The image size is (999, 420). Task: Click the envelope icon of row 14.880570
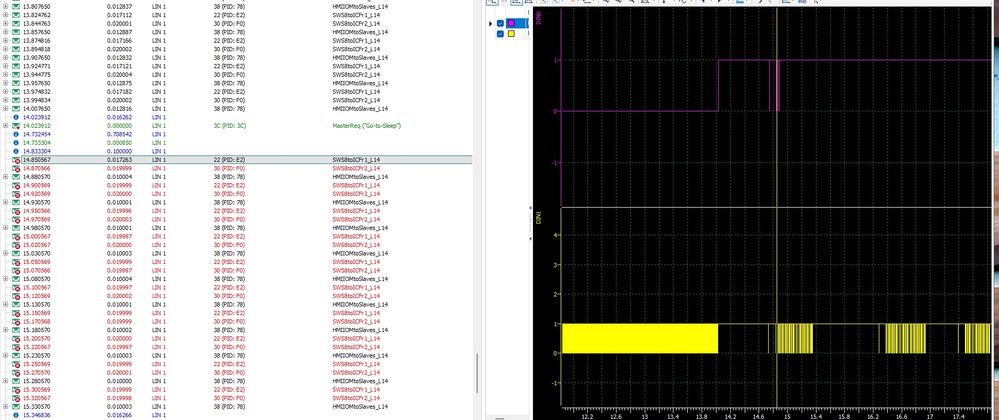pyautogui.click(x=15, y=177)
